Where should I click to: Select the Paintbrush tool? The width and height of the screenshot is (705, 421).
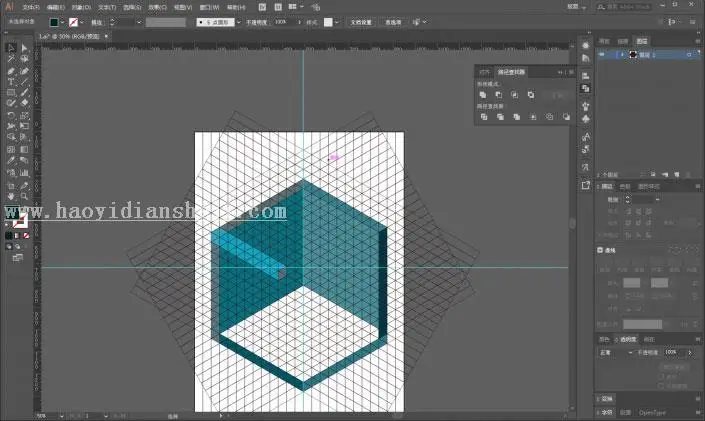pyautogui.click(x=24, y=93)
